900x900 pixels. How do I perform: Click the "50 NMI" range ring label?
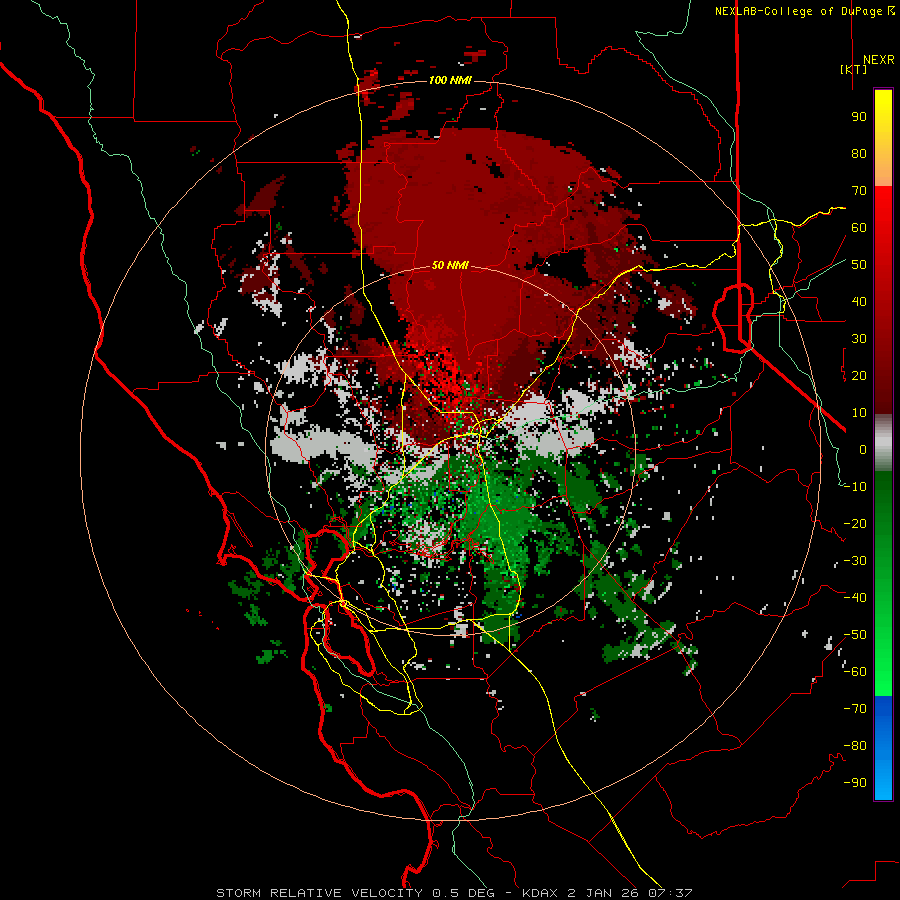(x=450, y=265)
